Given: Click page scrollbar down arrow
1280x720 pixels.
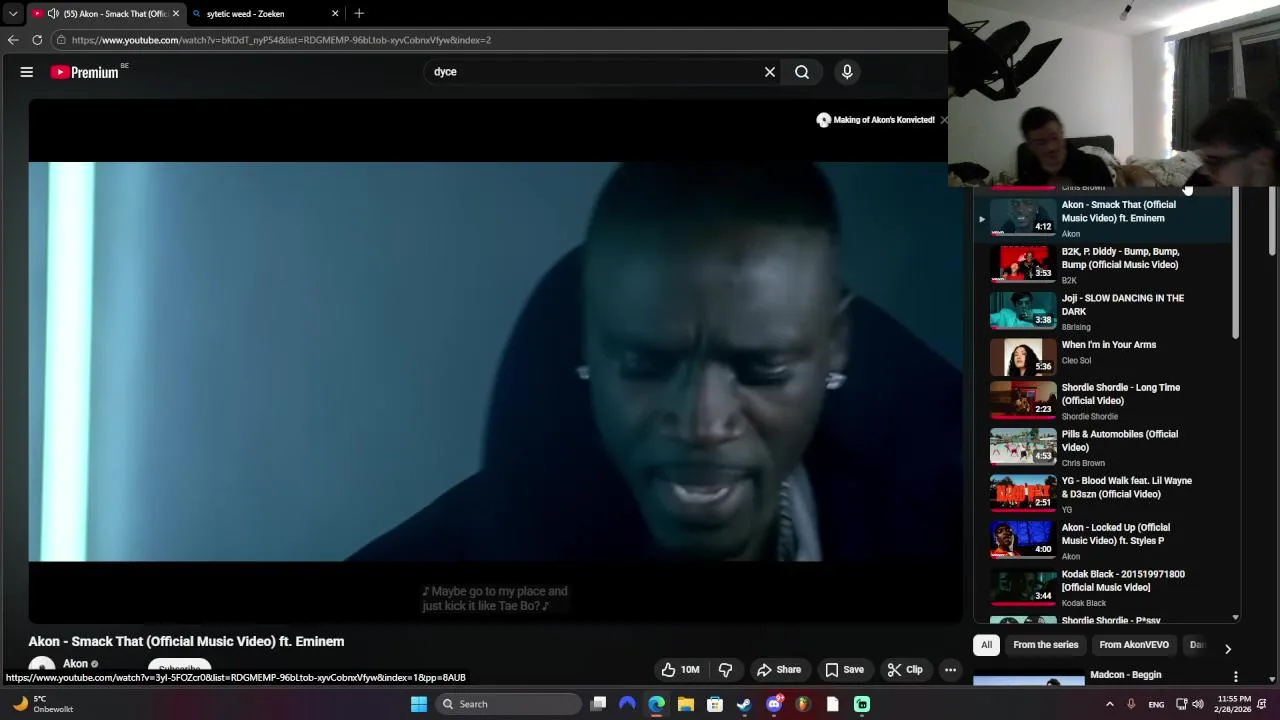Looking at the screenshot, I should pos(1273,679).
